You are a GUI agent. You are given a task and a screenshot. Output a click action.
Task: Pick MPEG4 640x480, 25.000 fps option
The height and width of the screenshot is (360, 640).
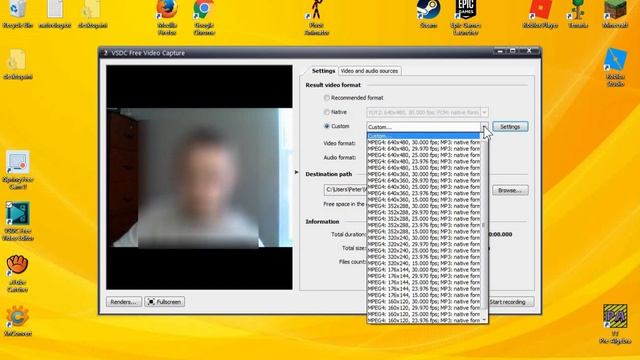423,155
